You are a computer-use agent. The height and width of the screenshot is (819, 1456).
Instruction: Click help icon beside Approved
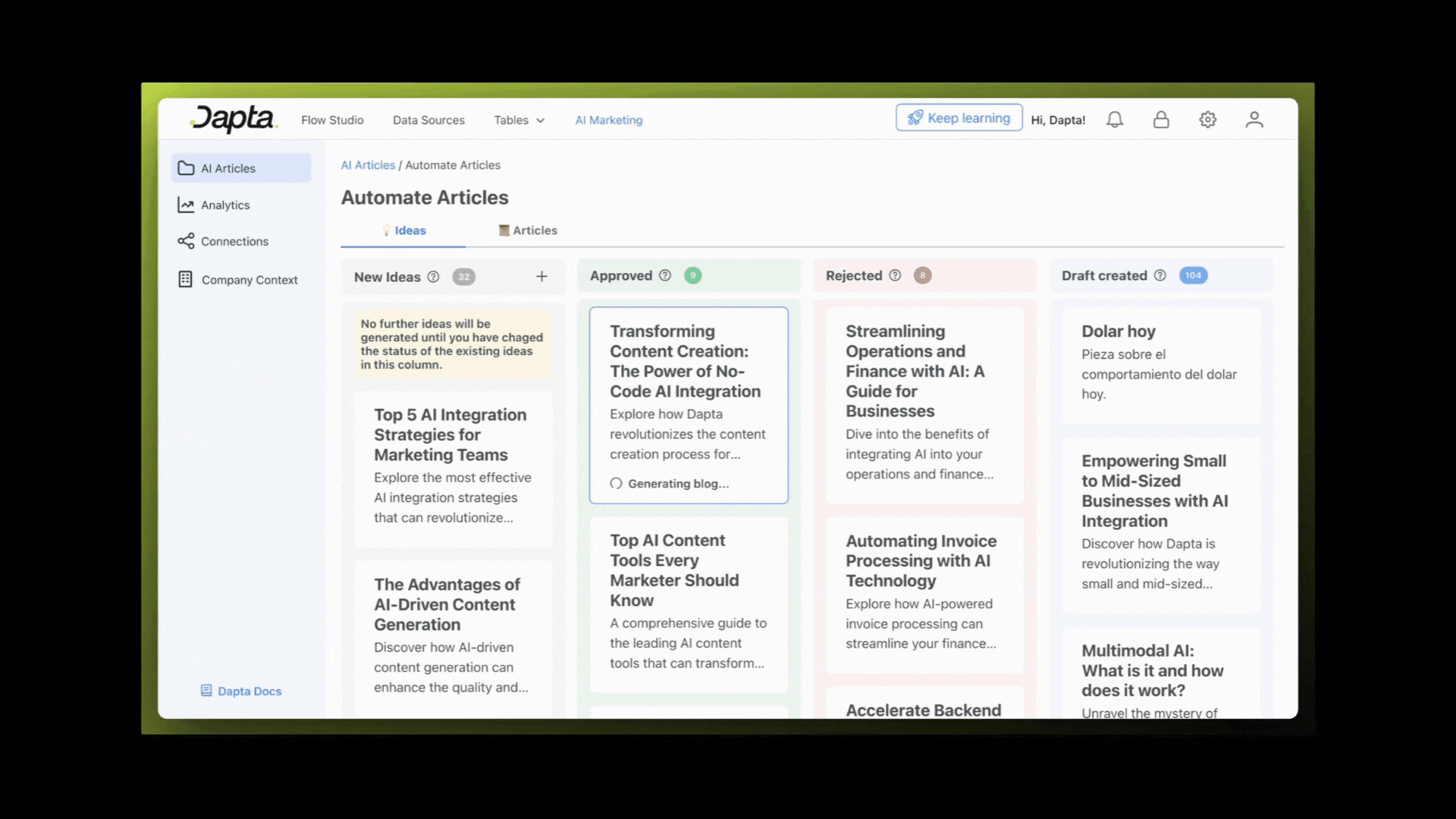pyautogui.click(x=665, y=276)
